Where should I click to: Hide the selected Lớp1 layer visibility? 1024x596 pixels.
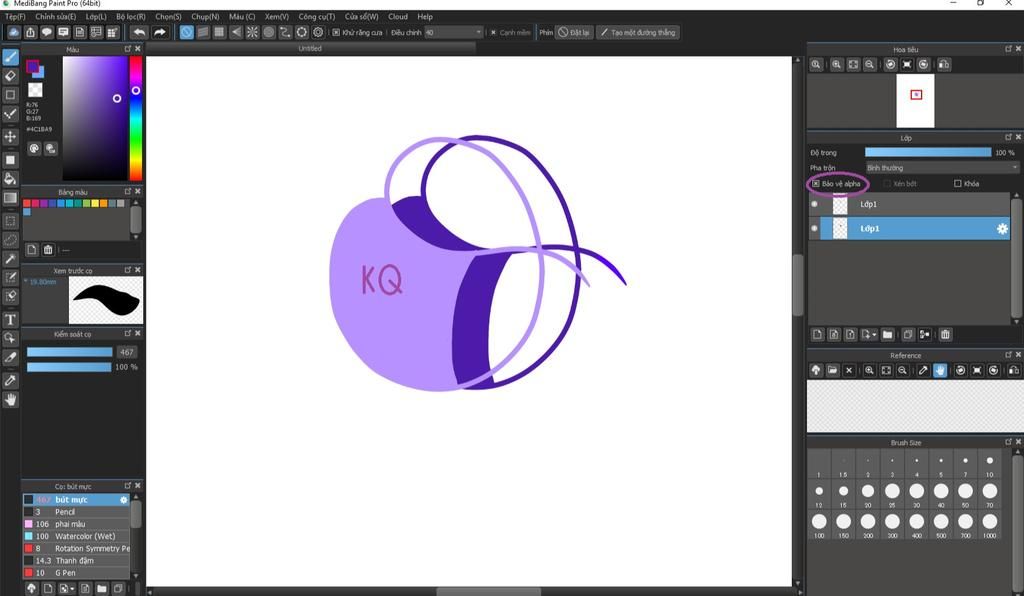pos(814,228)
